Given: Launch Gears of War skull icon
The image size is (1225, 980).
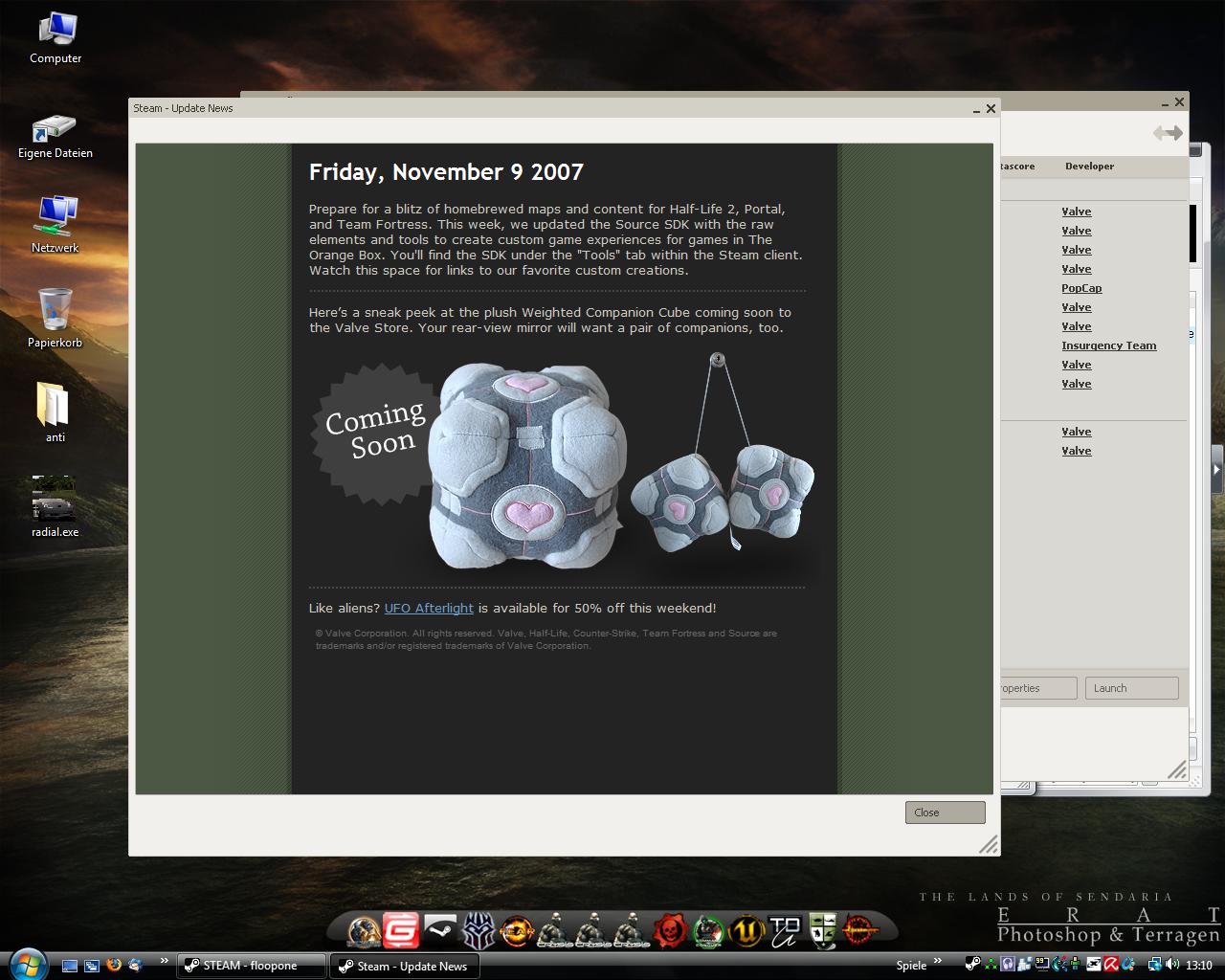Looking at the screenshot, I should [670, 929].
